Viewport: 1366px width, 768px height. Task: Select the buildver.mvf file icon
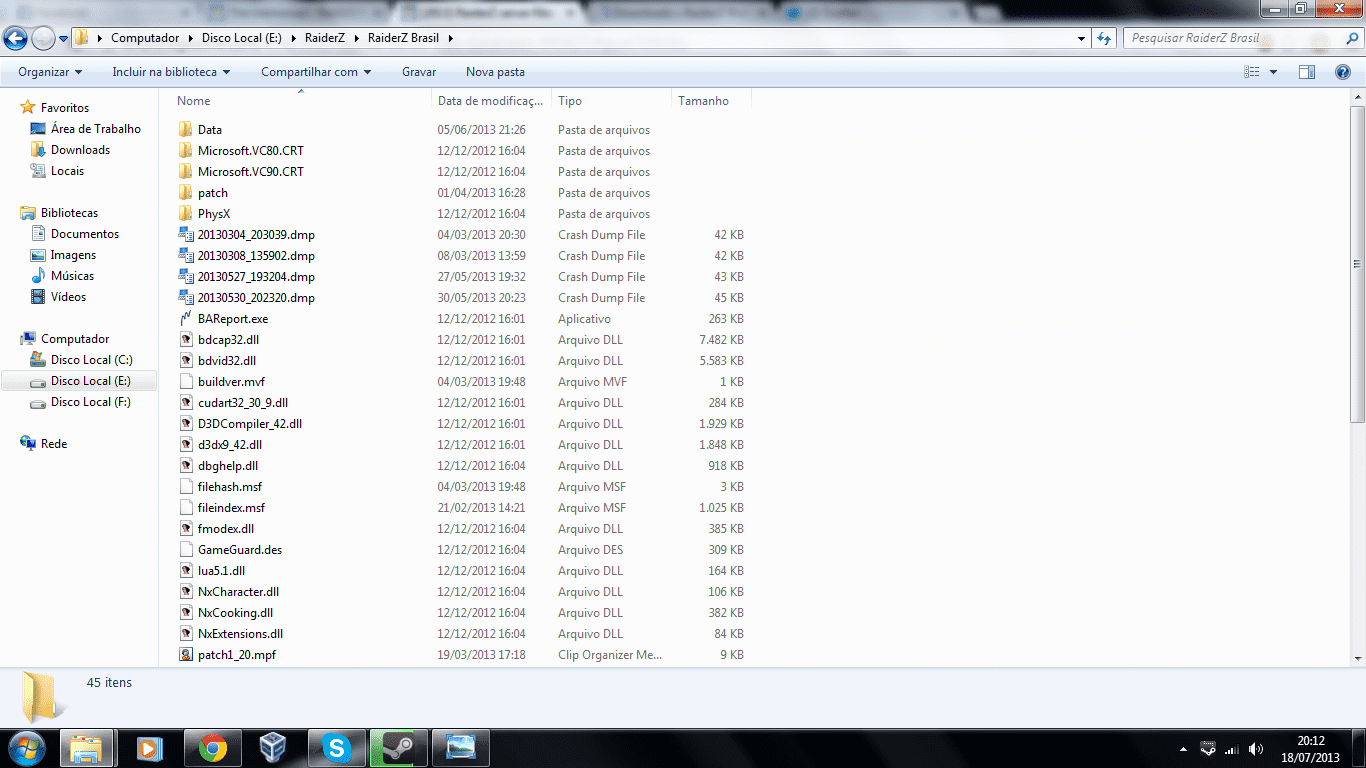pyautogui.click(x=185, y=382)
